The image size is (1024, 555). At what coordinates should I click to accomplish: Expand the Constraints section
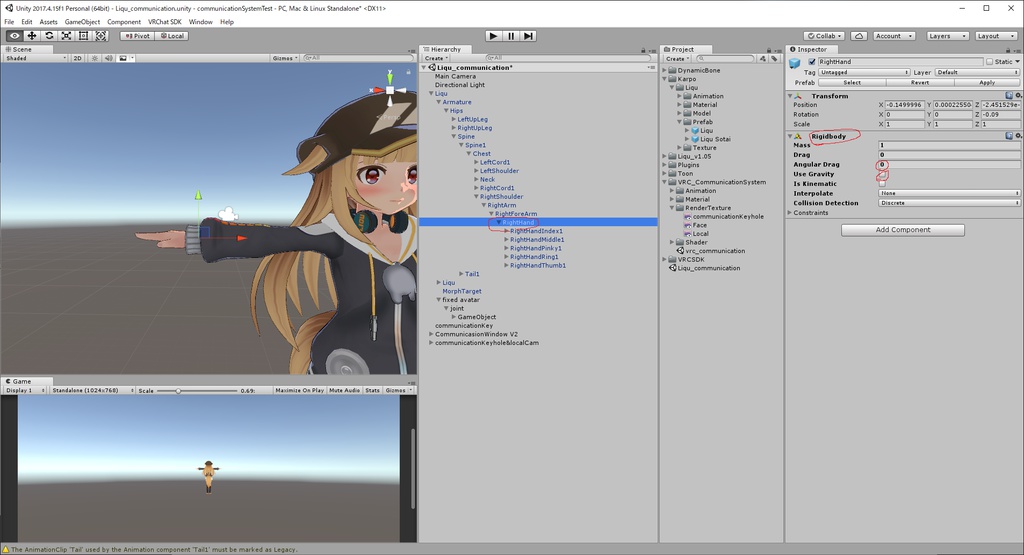(x=790, y=213)
